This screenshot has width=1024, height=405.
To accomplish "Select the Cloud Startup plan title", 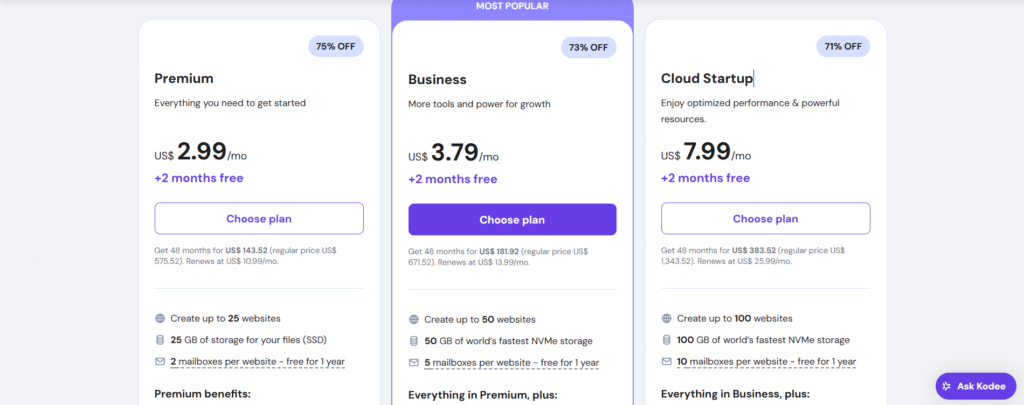I will [707, 78].
